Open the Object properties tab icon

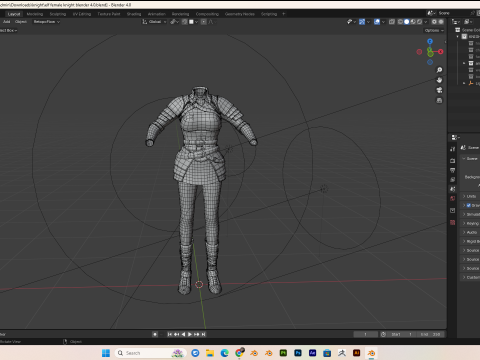point(452,210)
